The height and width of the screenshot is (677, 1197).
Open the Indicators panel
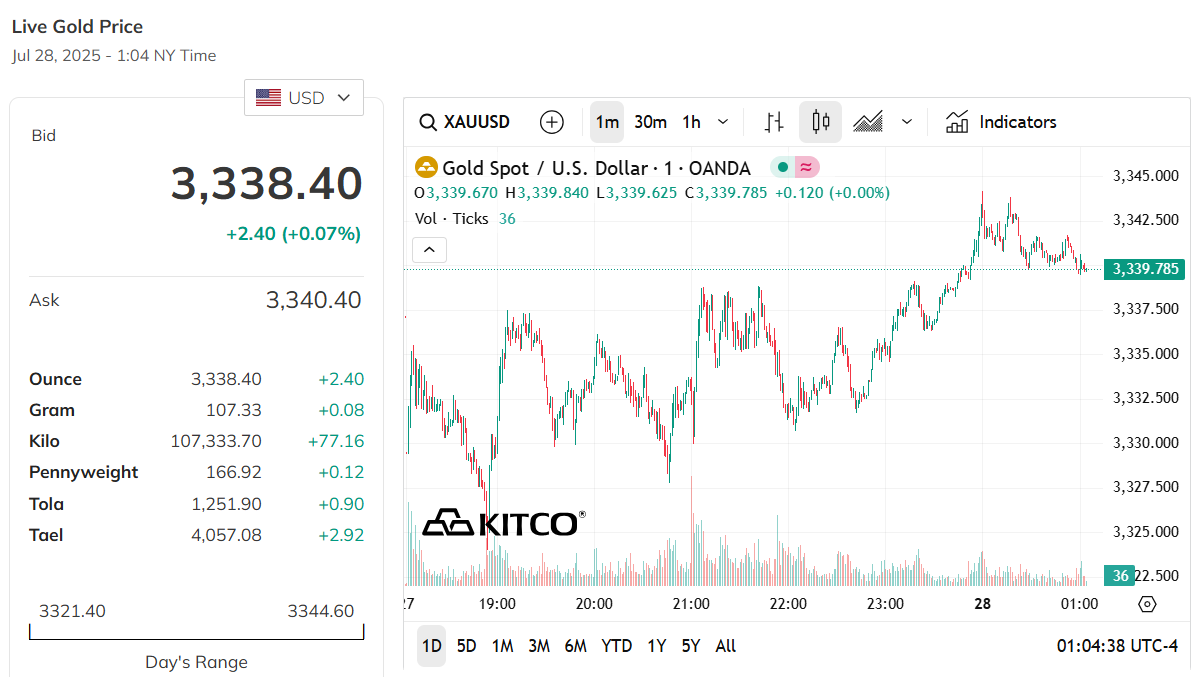click(x=1001, y=122)
